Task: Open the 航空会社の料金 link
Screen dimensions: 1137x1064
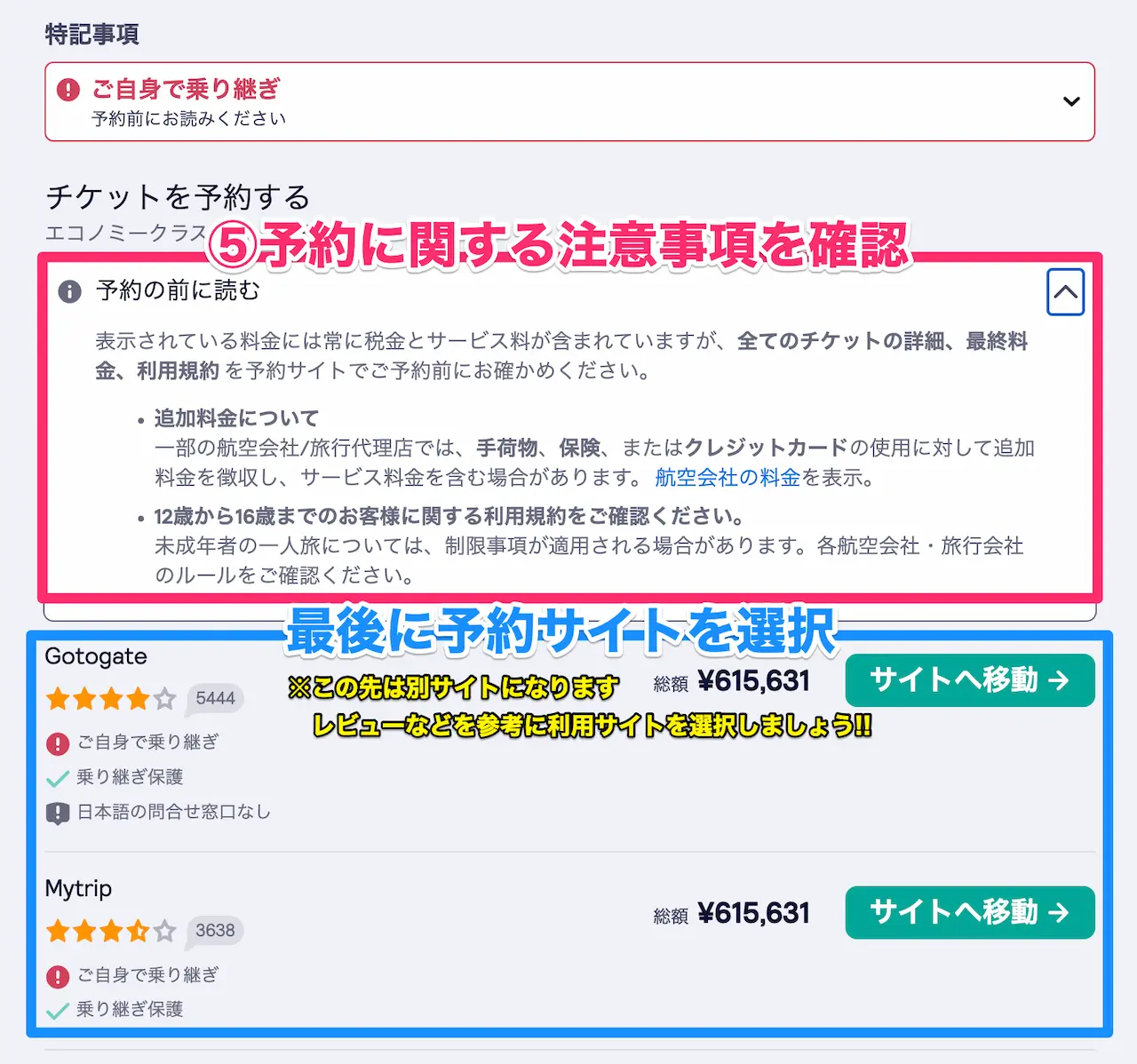Action: 728,478
